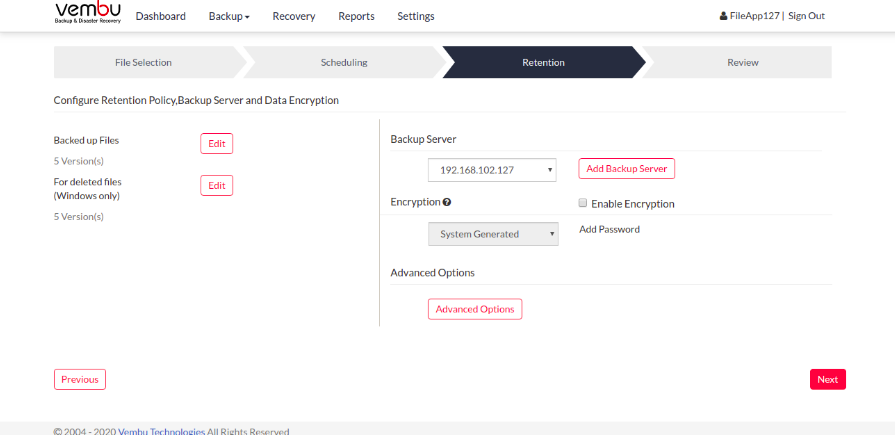Click the Encryption help question mark icon
This screenshot has height=435, width=895.
click(x=447, y=202)
